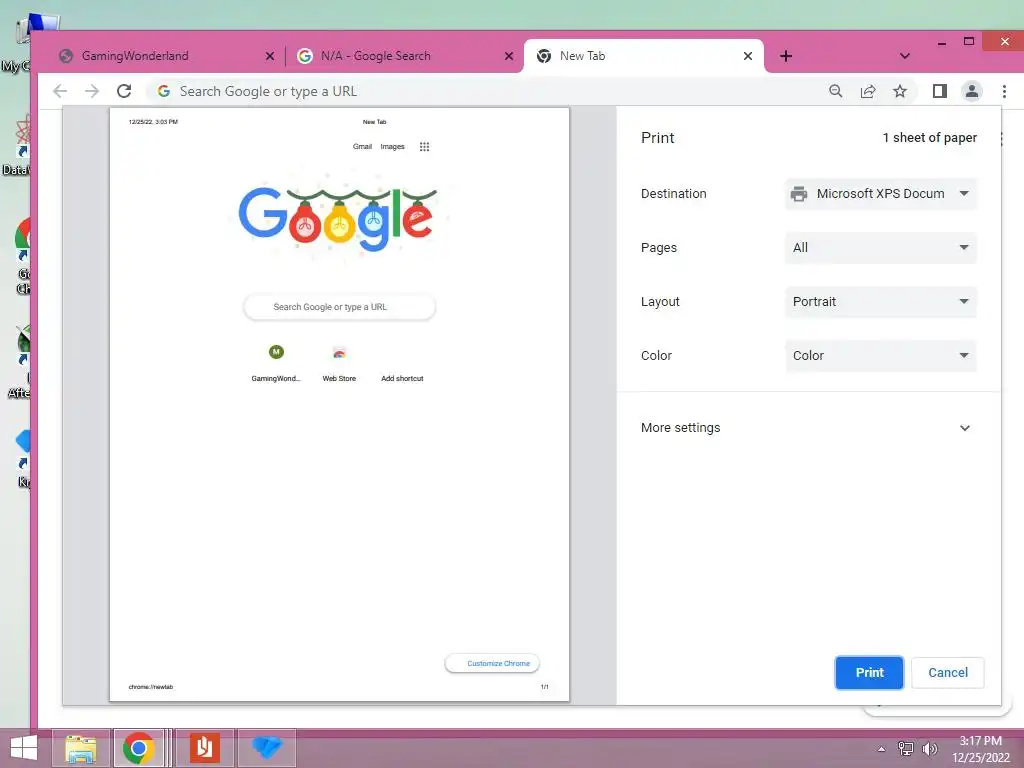Open the blue gem app in taskbar
The height and width of the screenshot is (768, 1024).
point(266,748)
